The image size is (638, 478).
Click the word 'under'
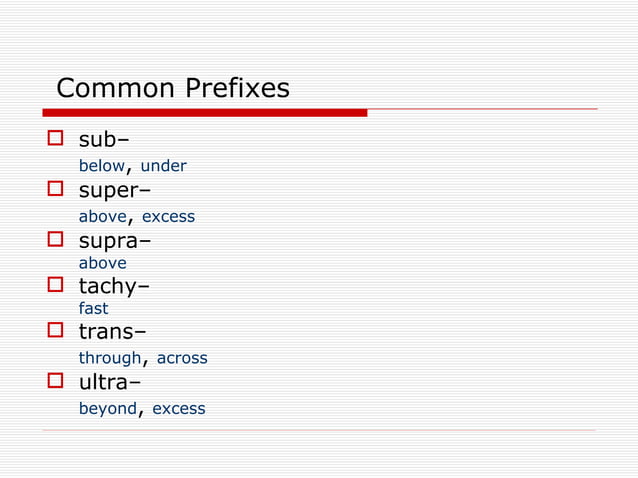coord(163,166)
